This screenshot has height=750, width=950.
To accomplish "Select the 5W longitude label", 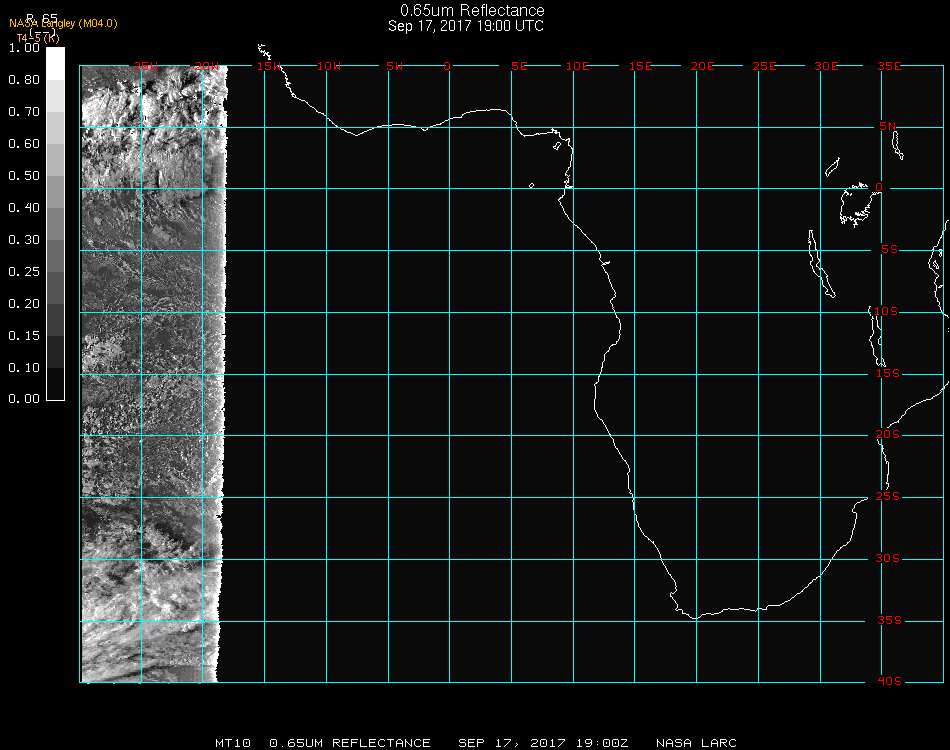I will [394, 66].
